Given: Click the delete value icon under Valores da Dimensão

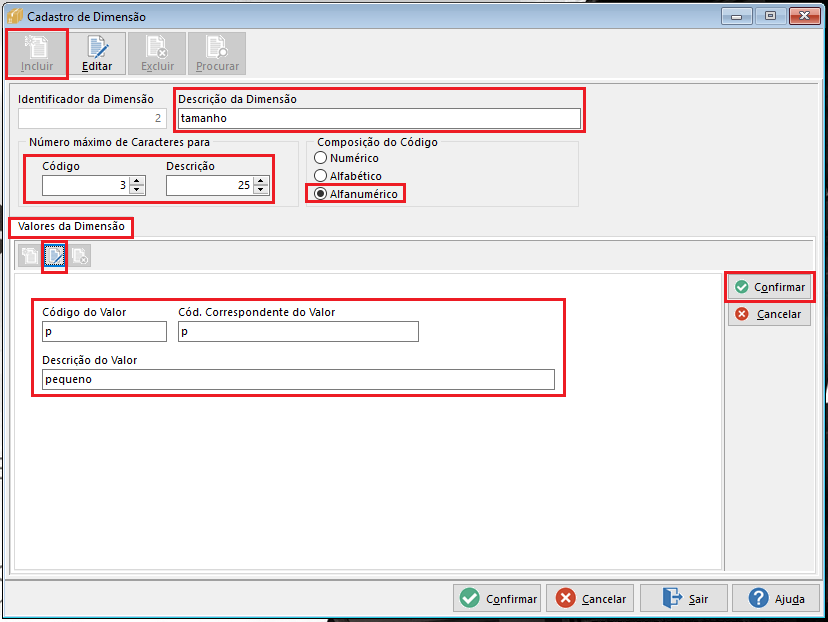Looking at the screenshot, I should tap(80, 256).
